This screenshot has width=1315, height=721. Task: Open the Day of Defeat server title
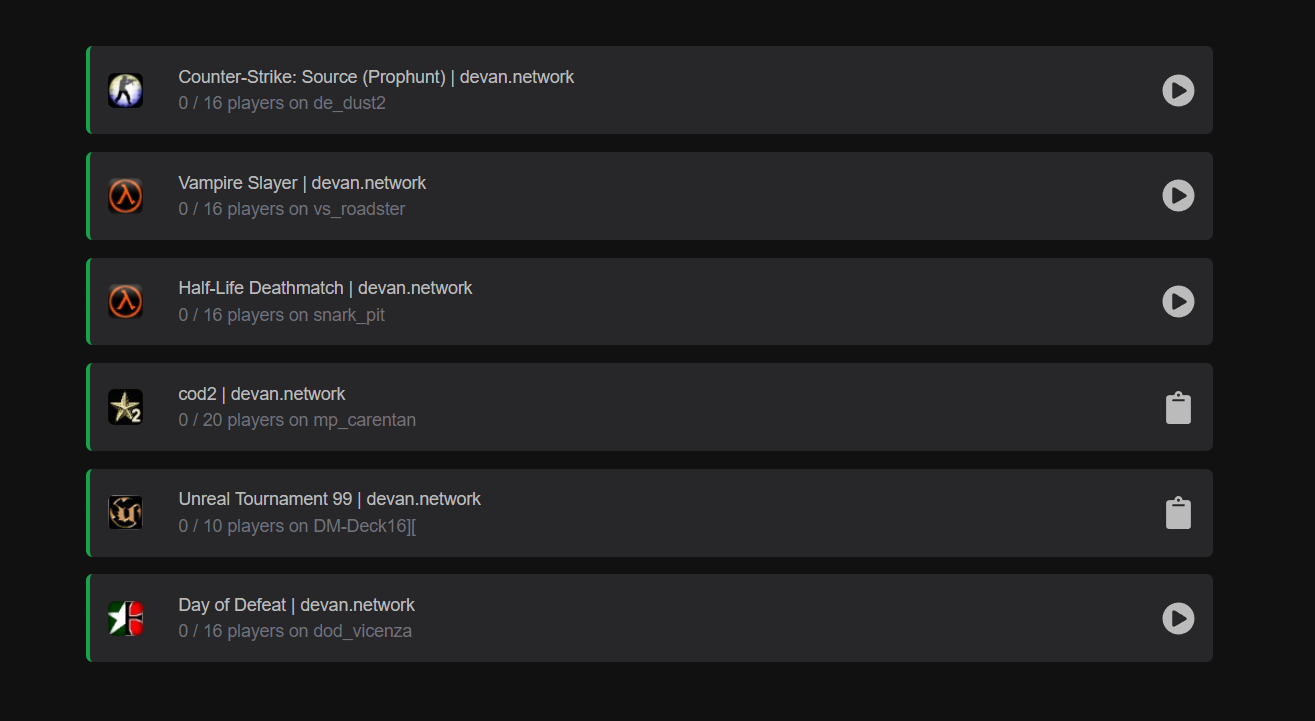click(x=296, y=605)
